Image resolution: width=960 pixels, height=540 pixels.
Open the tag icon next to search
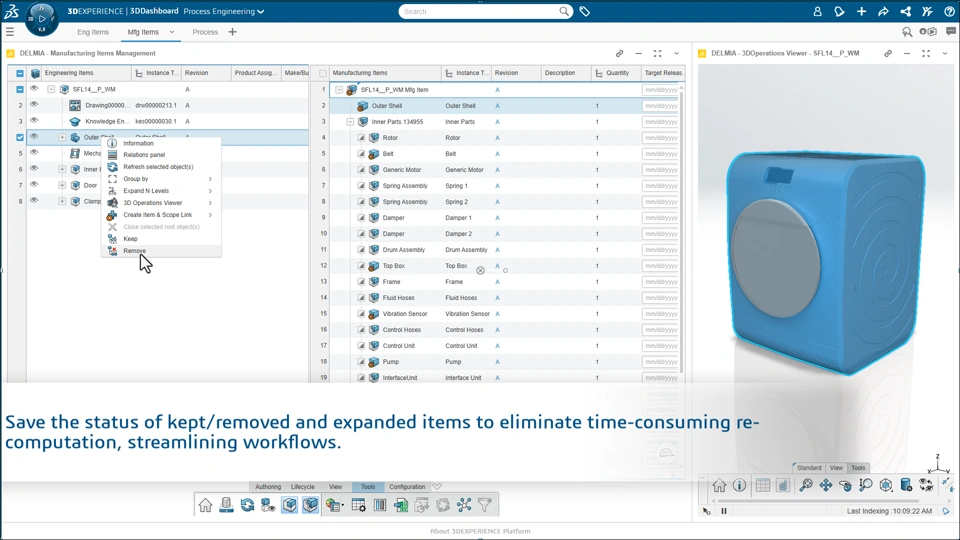[585, 12]
